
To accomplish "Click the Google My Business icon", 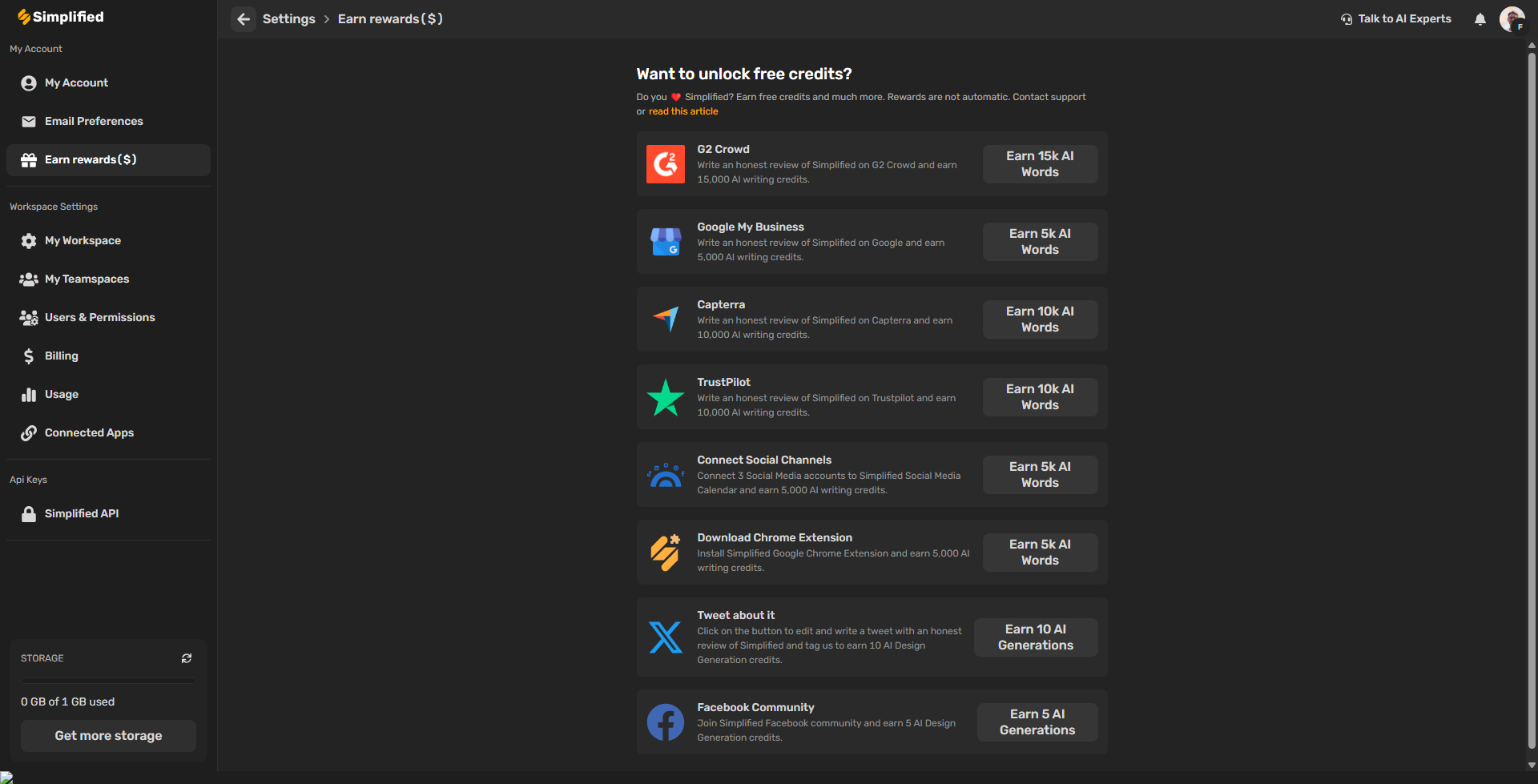I will click(x=666, y=242).
